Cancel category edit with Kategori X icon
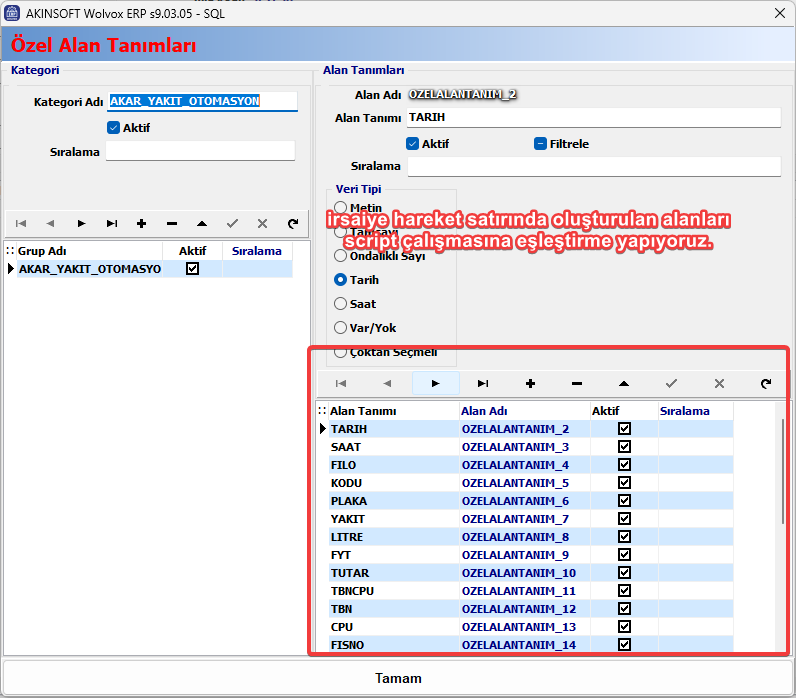 (262, 223)
